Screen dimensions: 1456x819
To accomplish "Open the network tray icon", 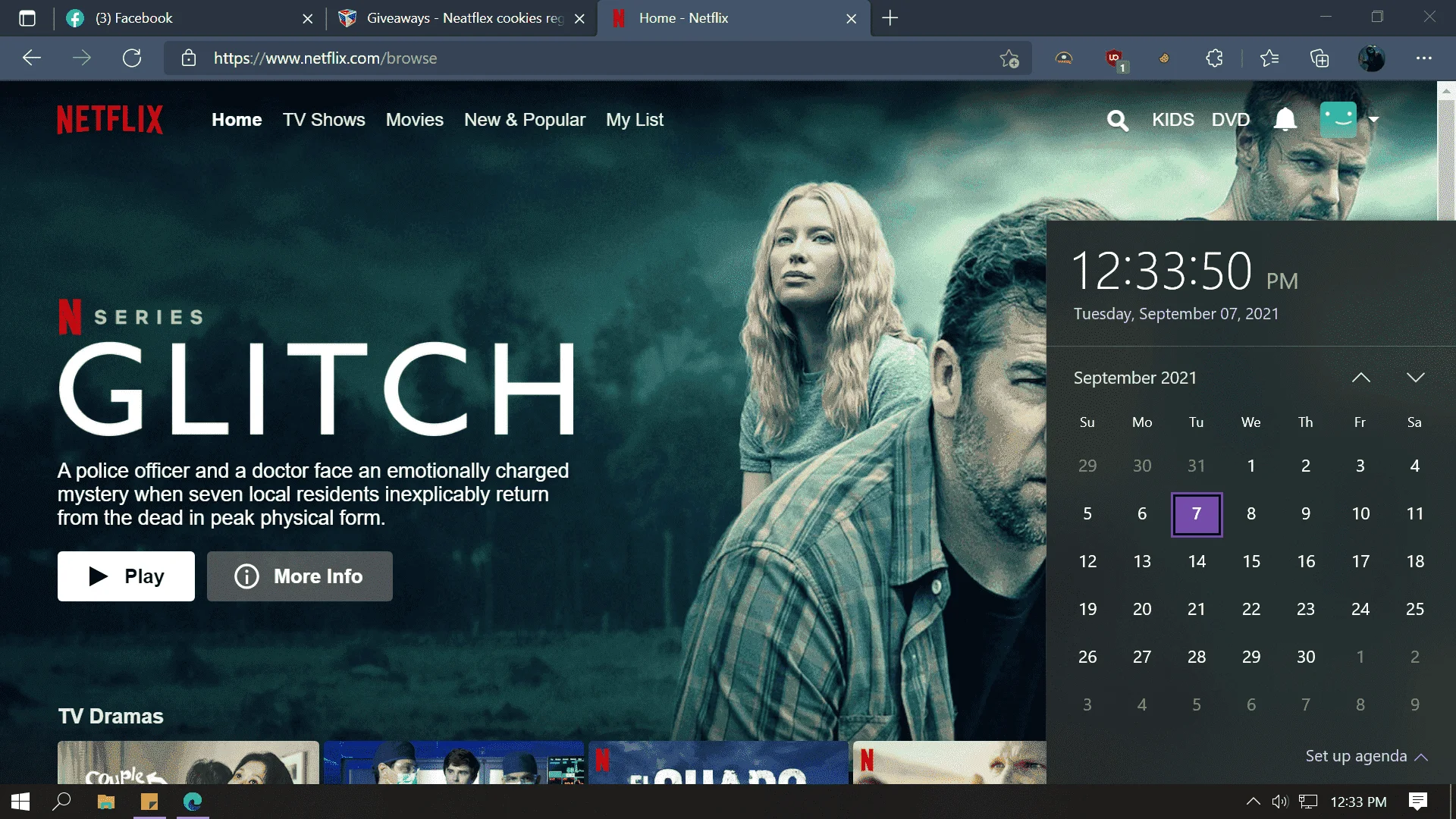I will [1308, 802].
